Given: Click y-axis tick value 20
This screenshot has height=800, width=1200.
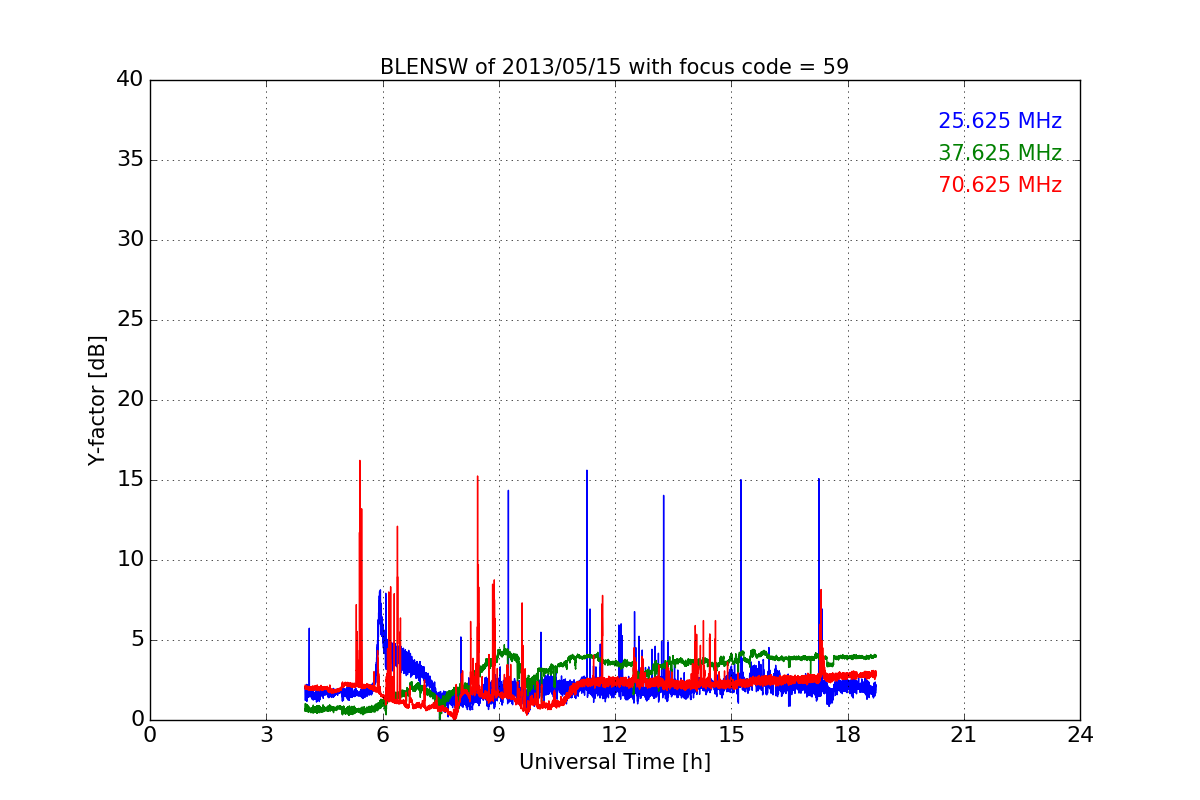Looking at the screenshot, I should 130,400.
